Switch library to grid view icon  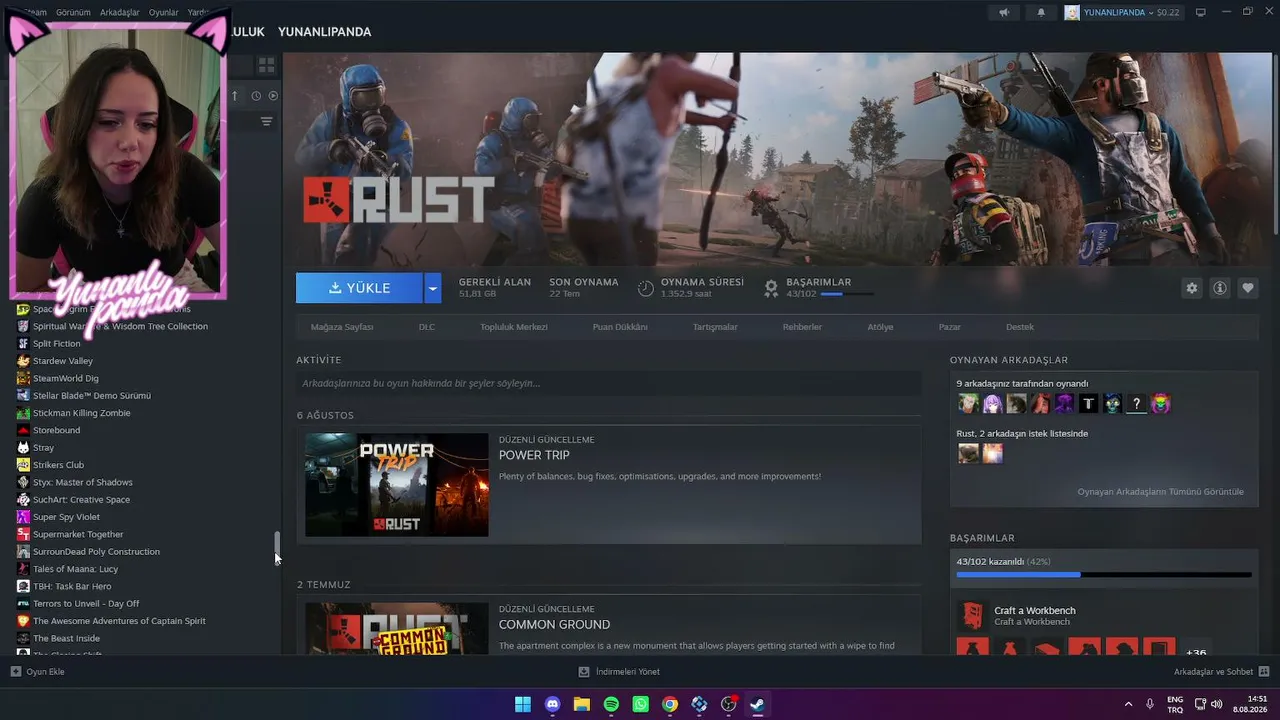point(266,65)
